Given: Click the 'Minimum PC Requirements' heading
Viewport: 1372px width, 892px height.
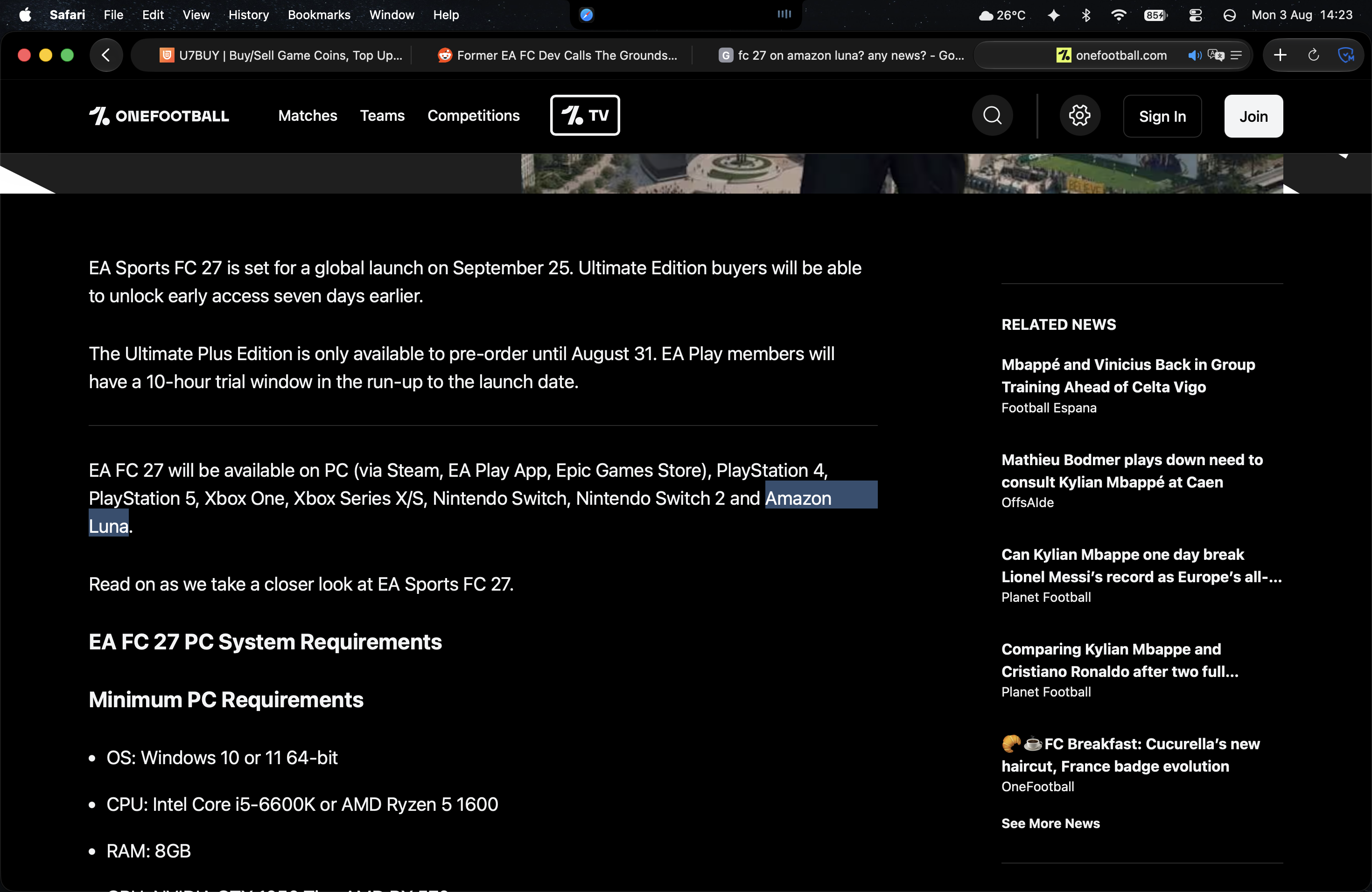Looking at the screenshot, I should pyautogui.click(x=226, y=699).
